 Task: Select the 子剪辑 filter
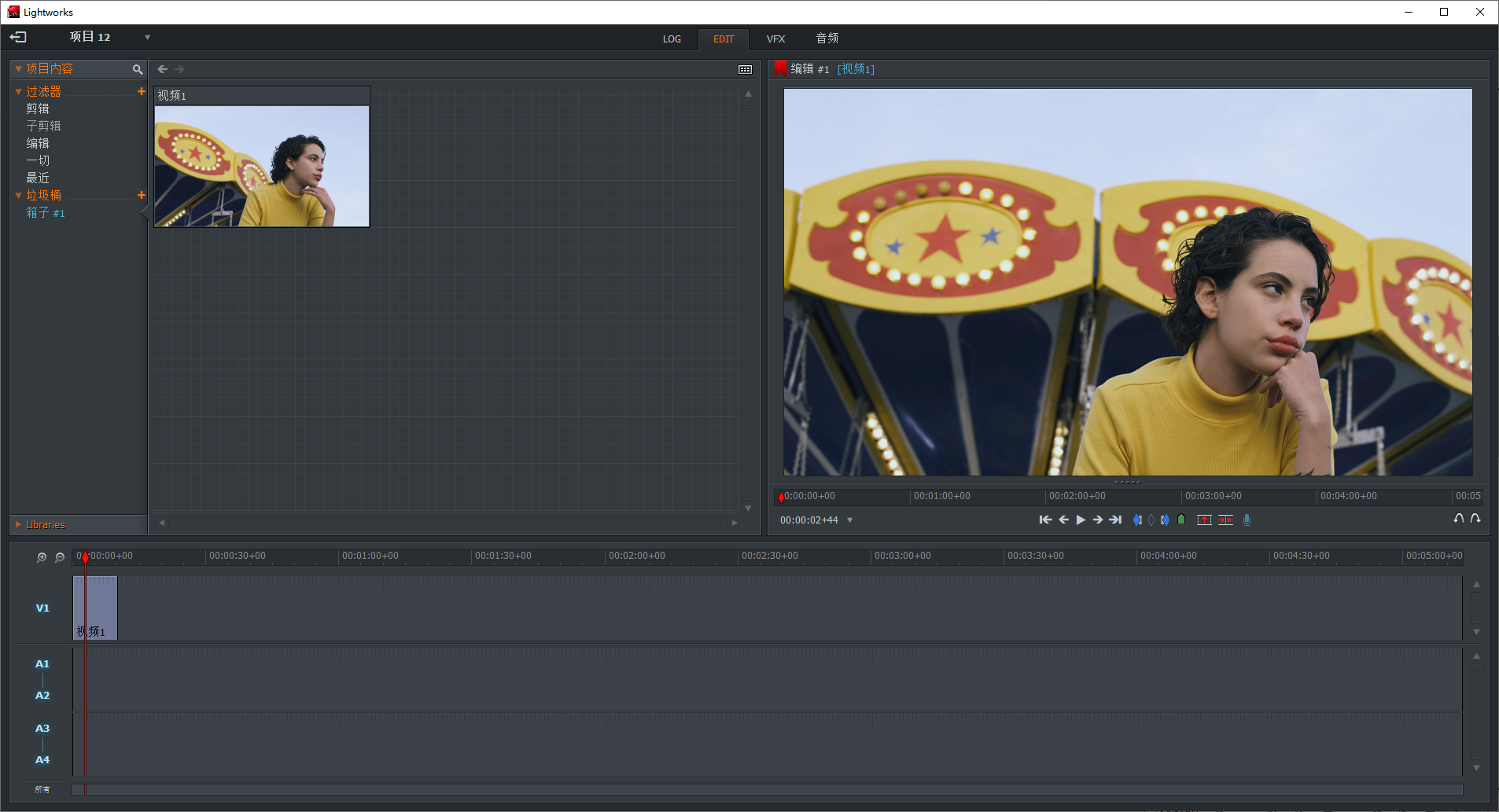(x=43, y=126)
